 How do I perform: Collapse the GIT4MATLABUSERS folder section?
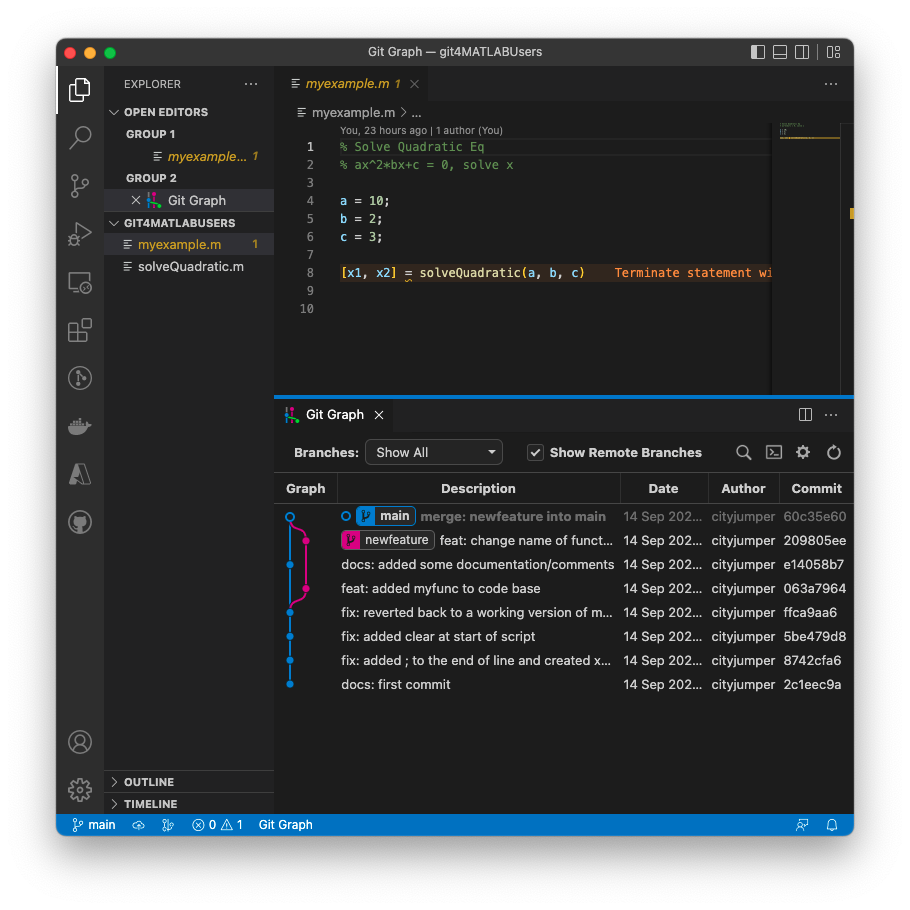[189, 223]
